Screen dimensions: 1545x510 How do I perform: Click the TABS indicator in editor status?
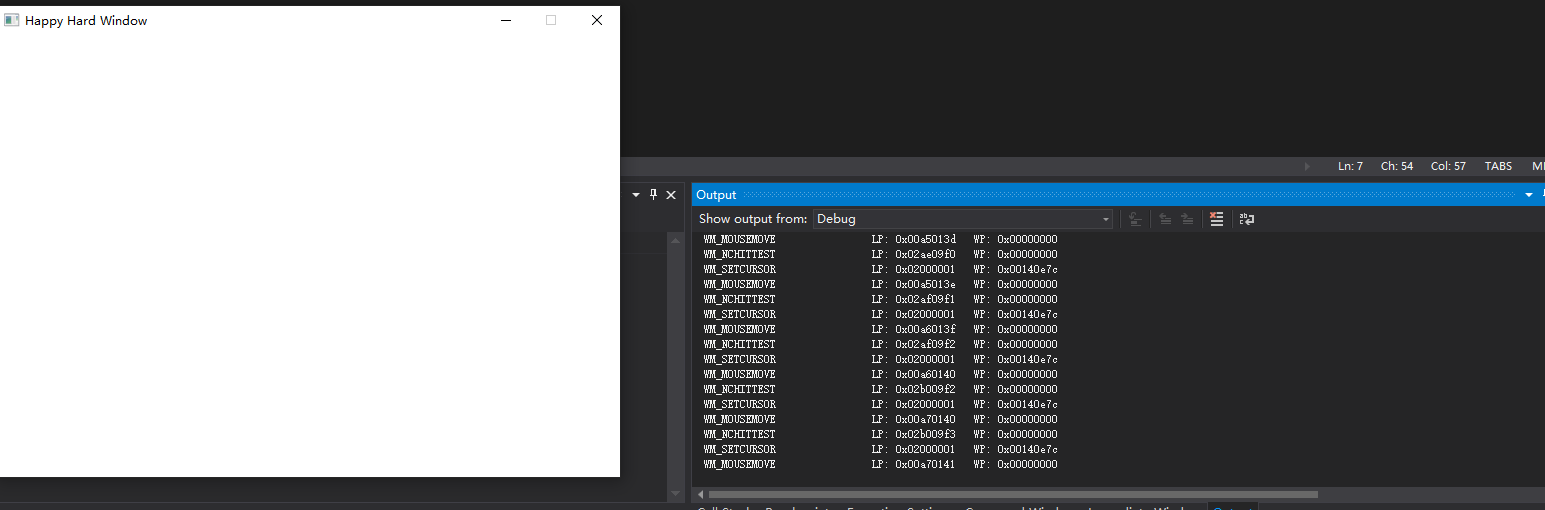pyautogui.click(x=1498, y=166)
